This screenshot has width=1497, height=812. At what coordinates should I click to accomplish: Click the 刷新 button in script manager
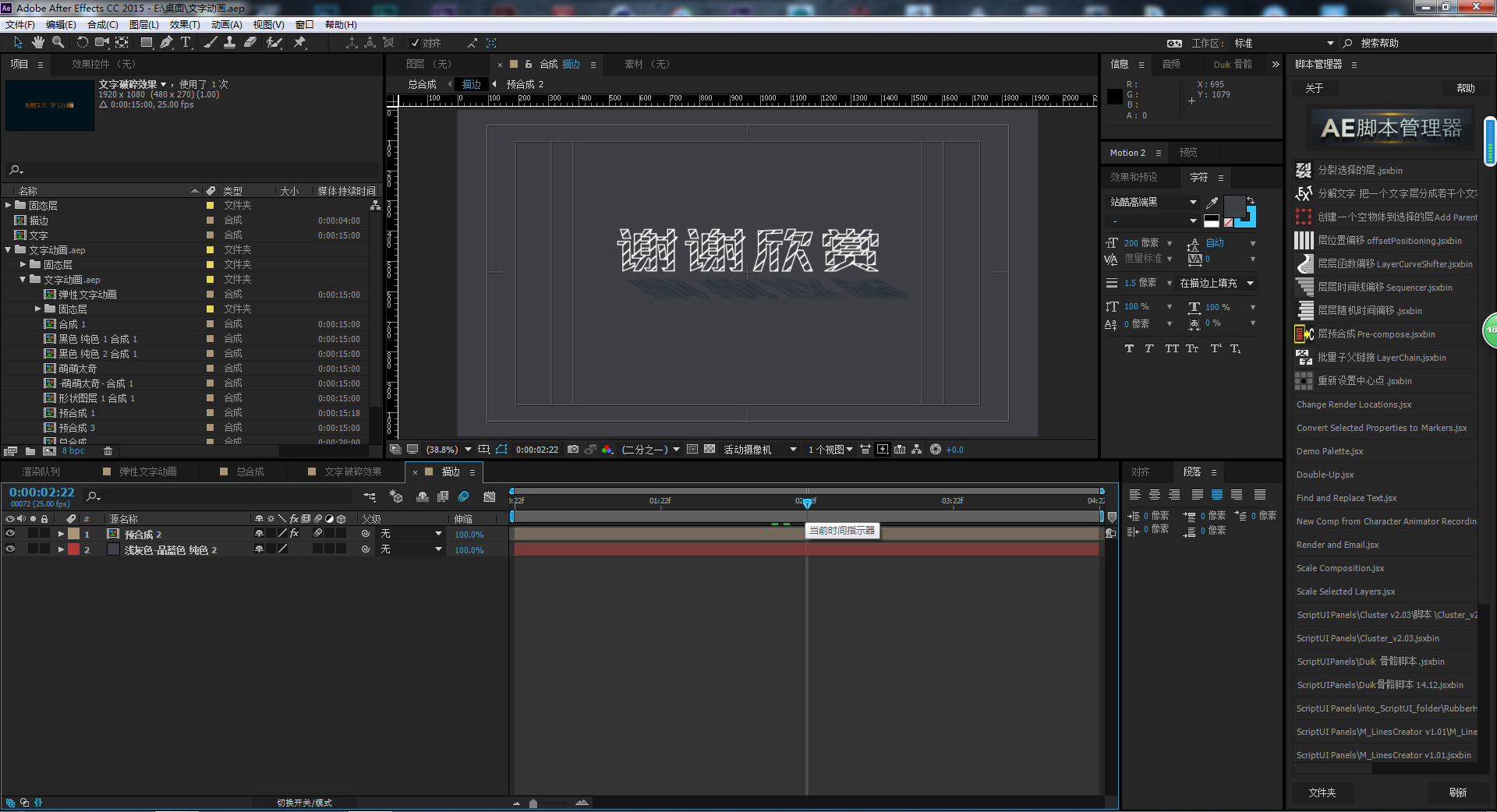(x=1457, y=793)
